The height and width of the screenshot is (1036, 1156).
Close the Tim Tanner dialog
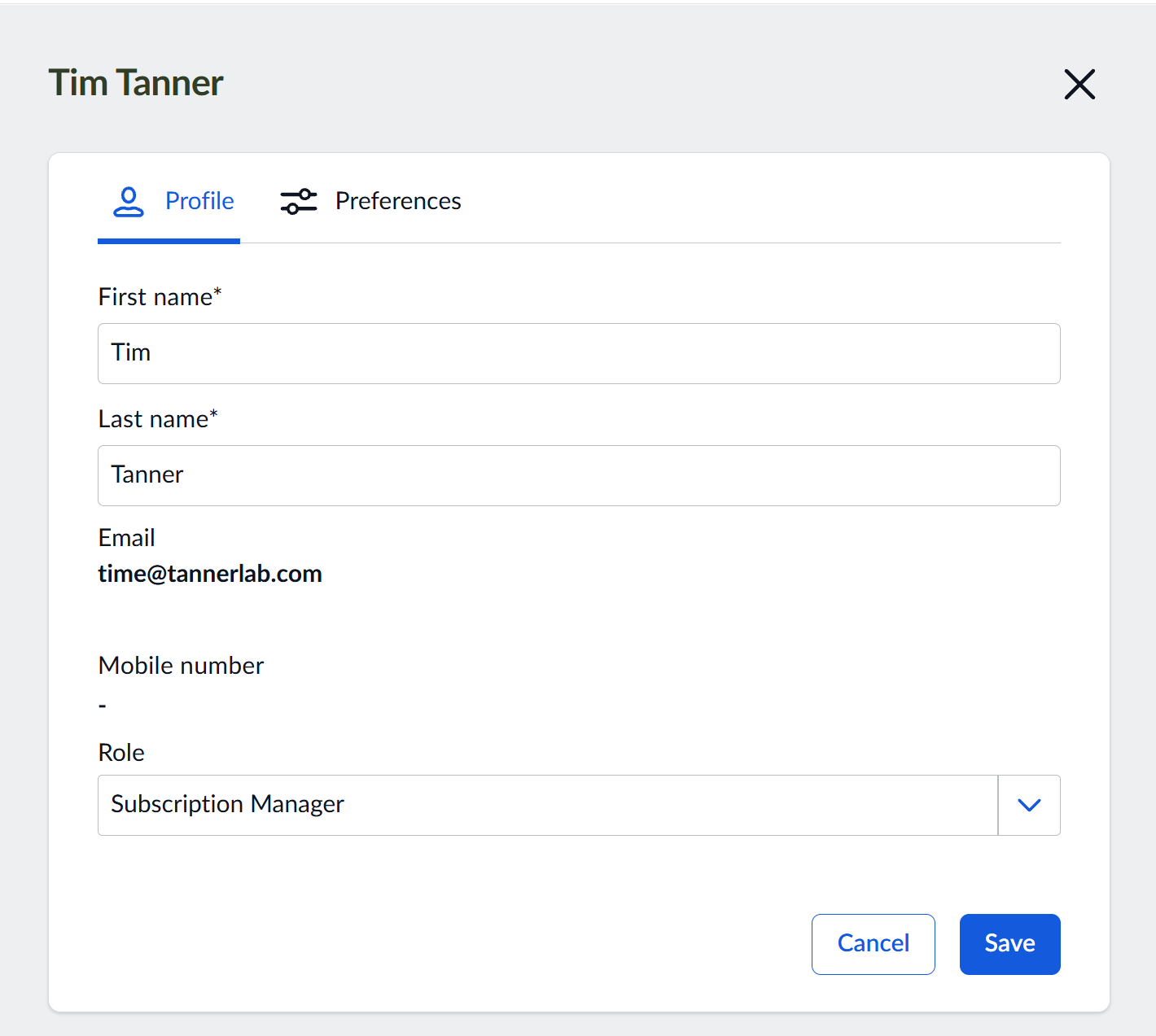tap(1079, 84)
